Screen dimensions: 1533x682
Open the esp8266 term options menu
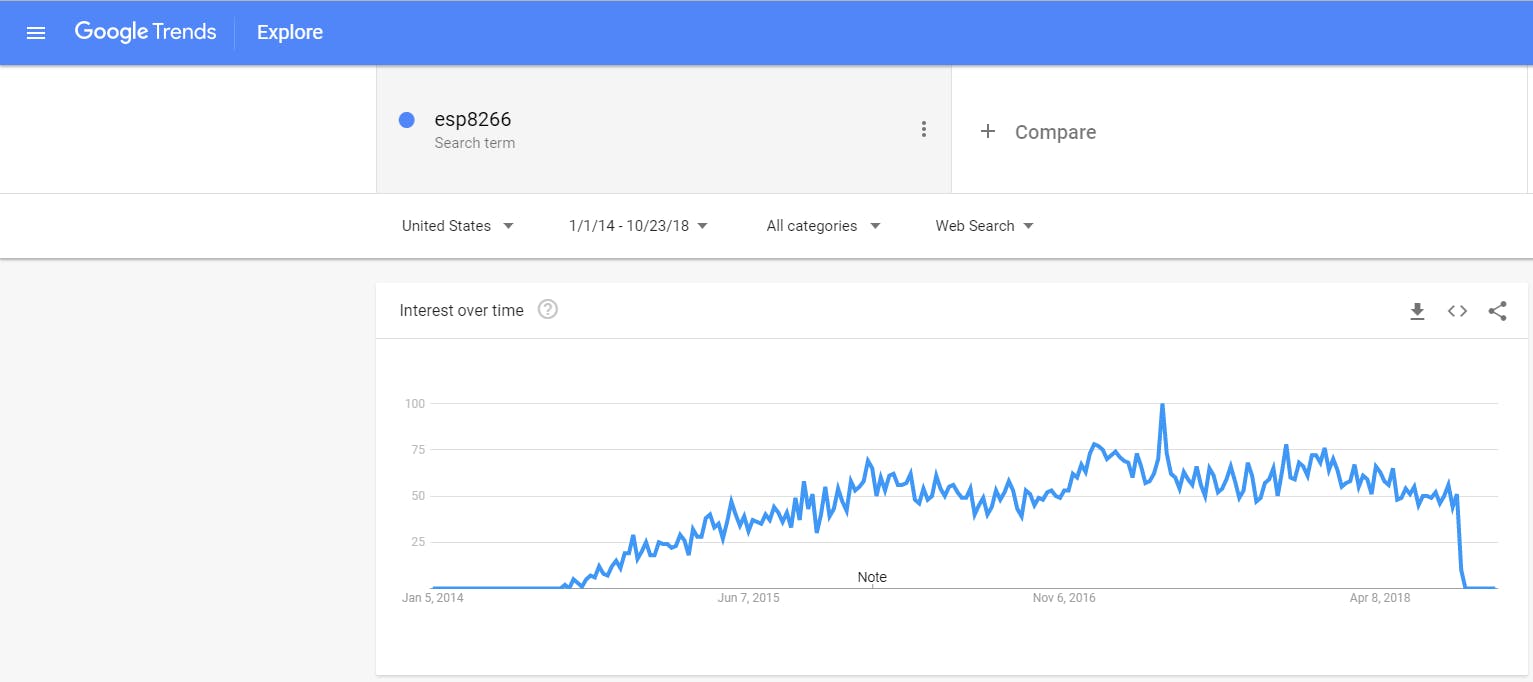[x=924, y=129]
